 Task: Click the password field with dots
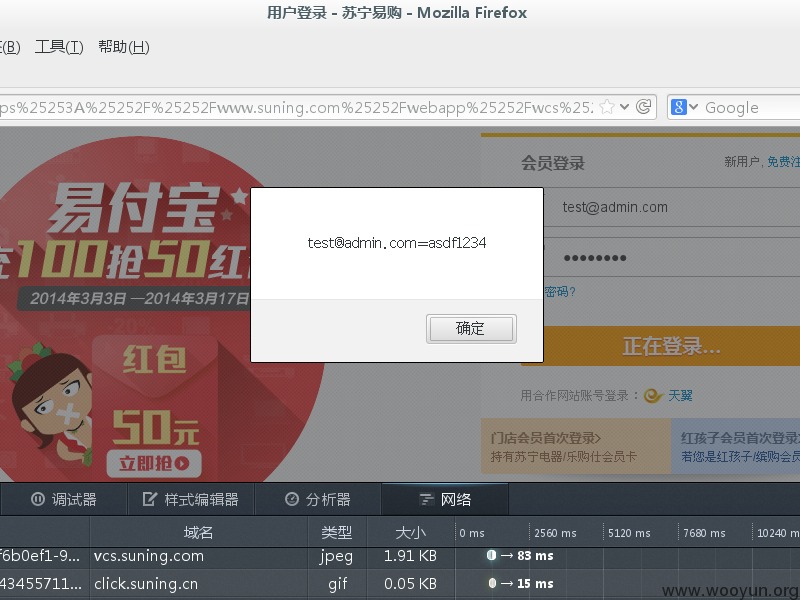(672, 258)
